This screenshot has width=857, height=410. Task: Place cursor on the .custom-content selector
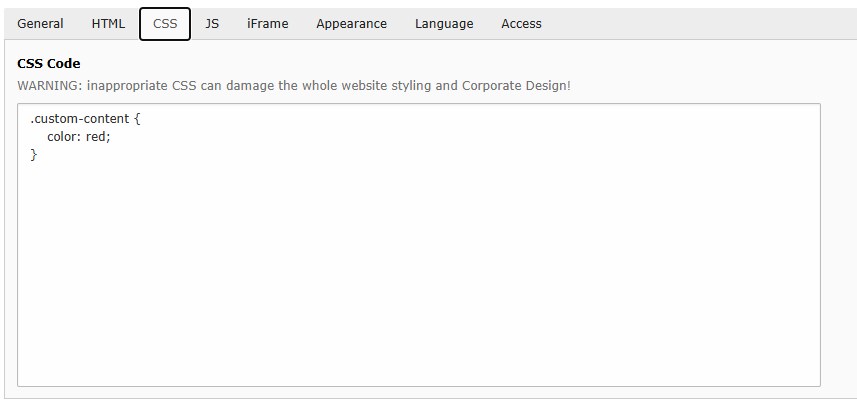[x=80, y=119]
